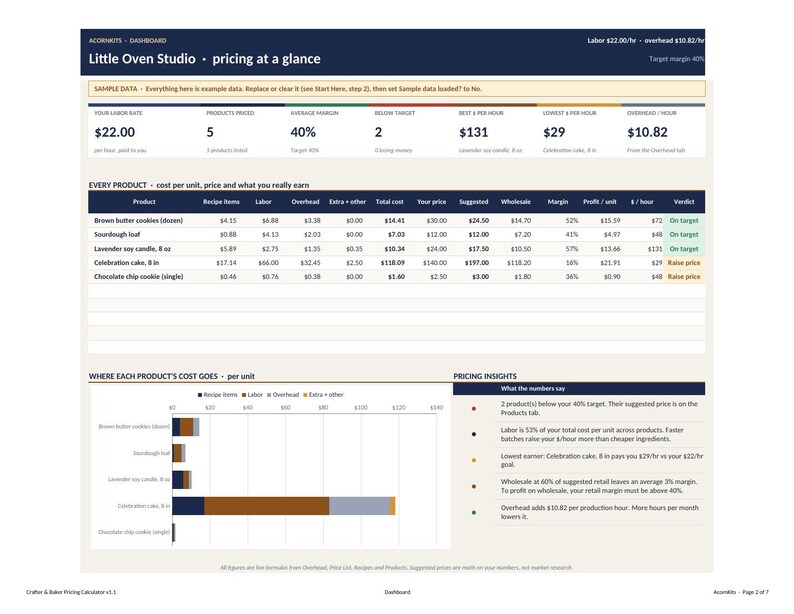This screenshot has width=794, height=614.
Task: Click the 'Brown butter cookies (dozen)' chart axis label
Action: (x=134, y=426)
